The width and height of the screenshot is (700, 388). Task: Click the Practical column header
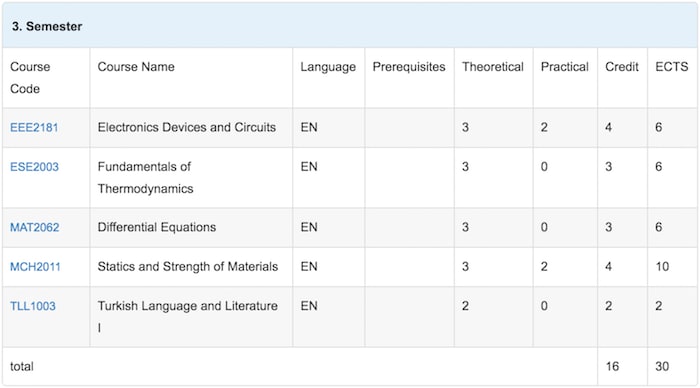[565, 67]
